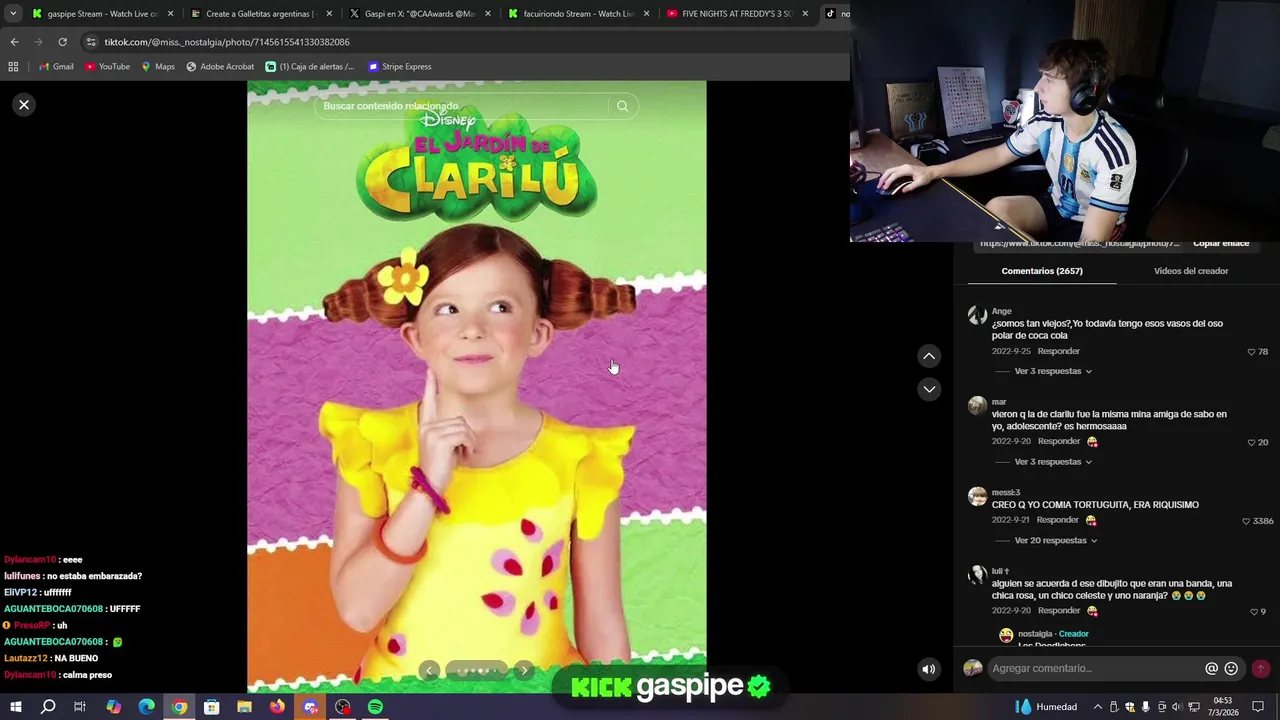This screenshot has width=1280, height=720.
Task: Close the 'gaspipe Stream' browser tab
Action: click(170, 14)
